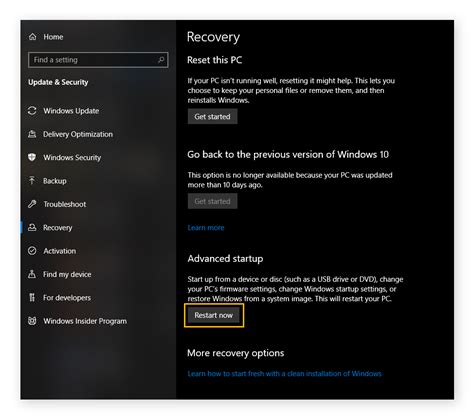The width and height of the screenshot is (474, 419).
Task: Open Windows Update settings page
Action: [x=71, y=111]
